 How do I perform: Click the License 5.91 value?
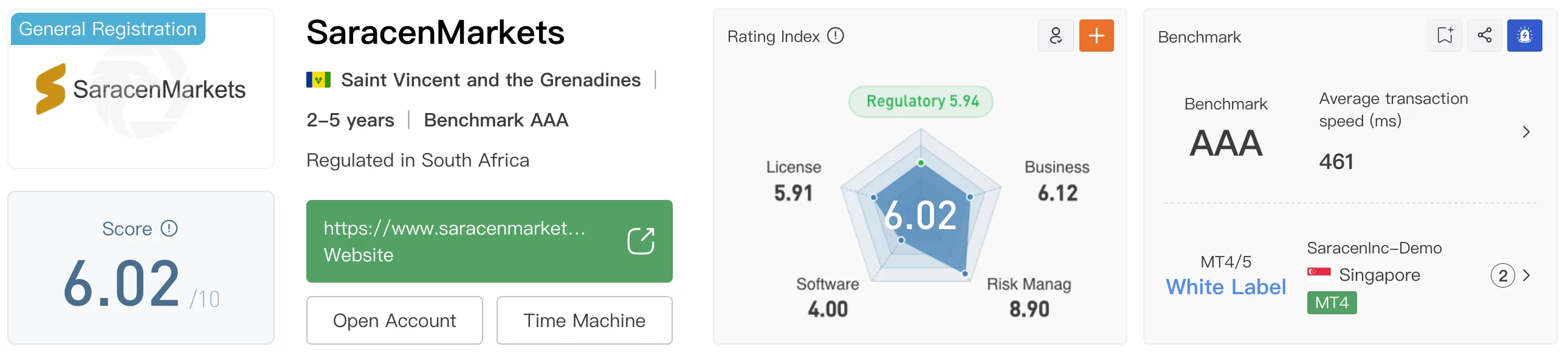(793, 193)
